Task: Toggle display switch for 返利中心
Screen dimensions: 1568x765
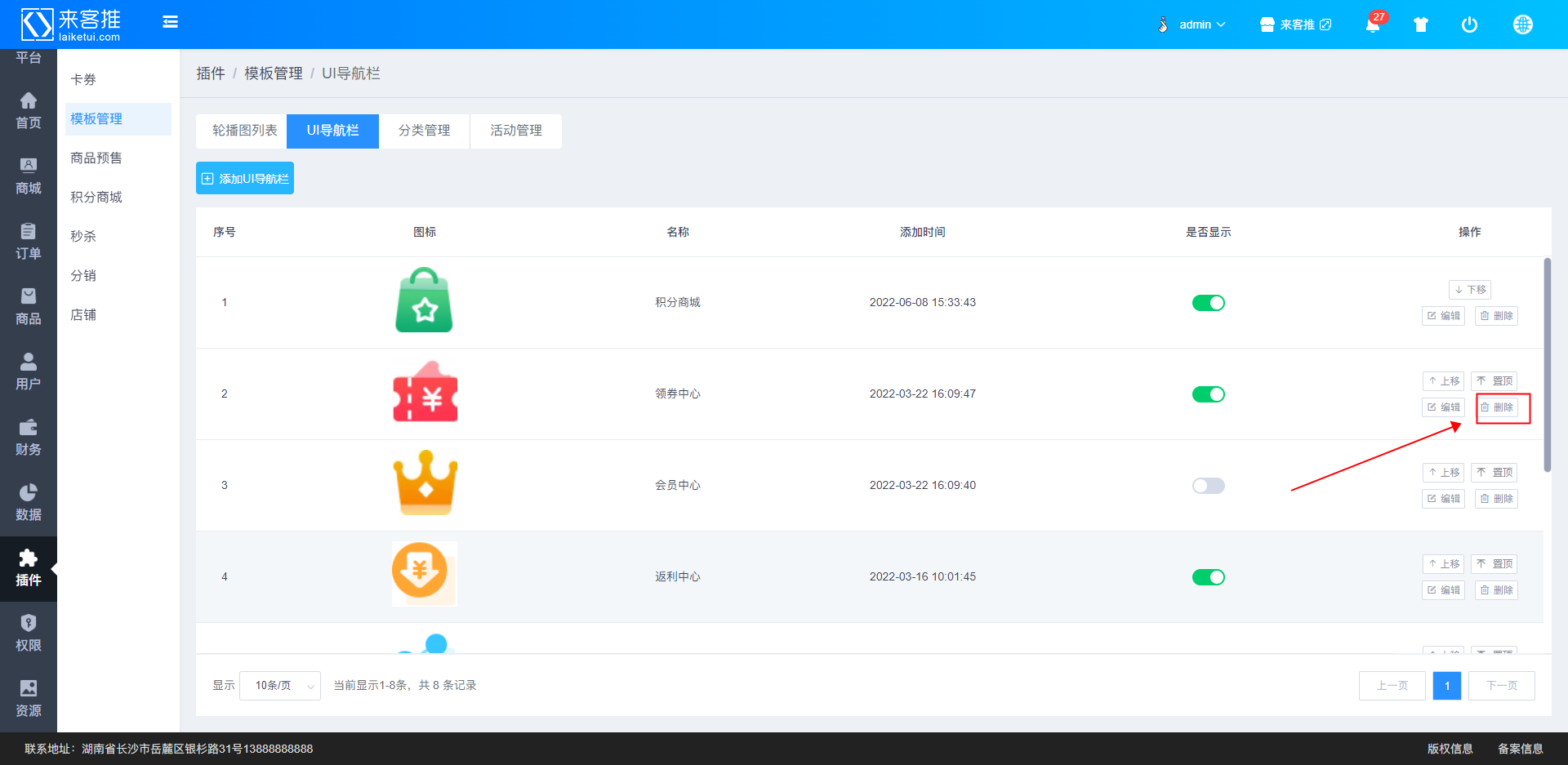Action: click(1209, 577)
